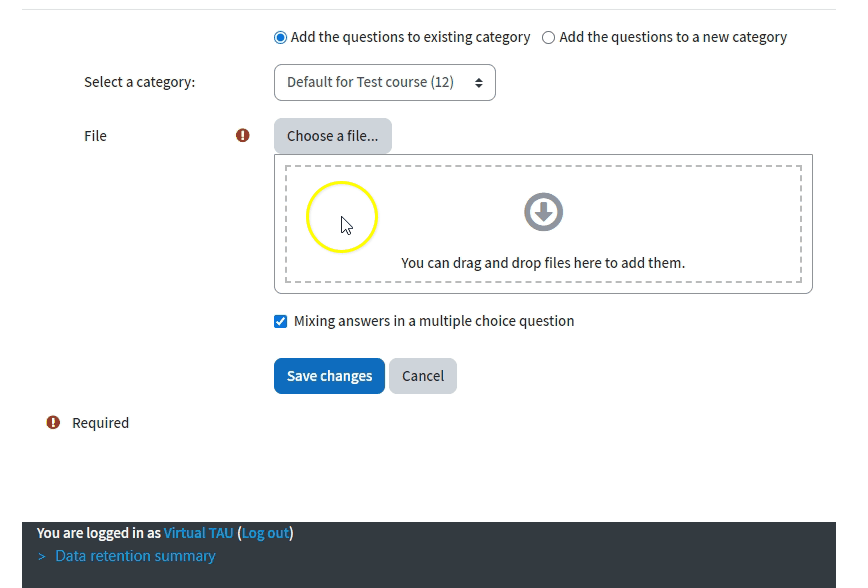The image size is (868, 588).
Task: Click the 'File' field label
Action: pos(95,136)
